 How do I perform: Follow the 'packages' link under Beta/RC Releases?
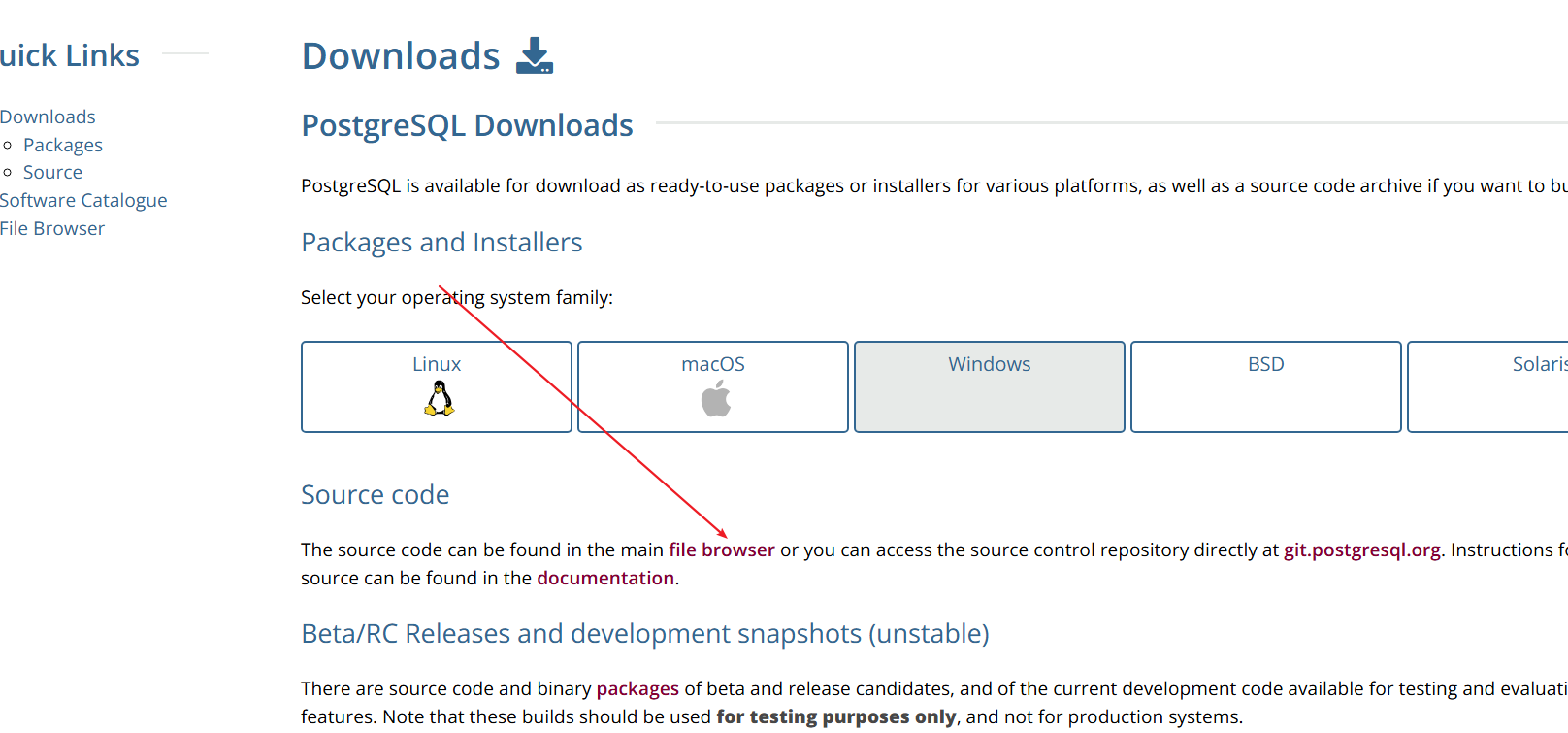coord(637,688)
